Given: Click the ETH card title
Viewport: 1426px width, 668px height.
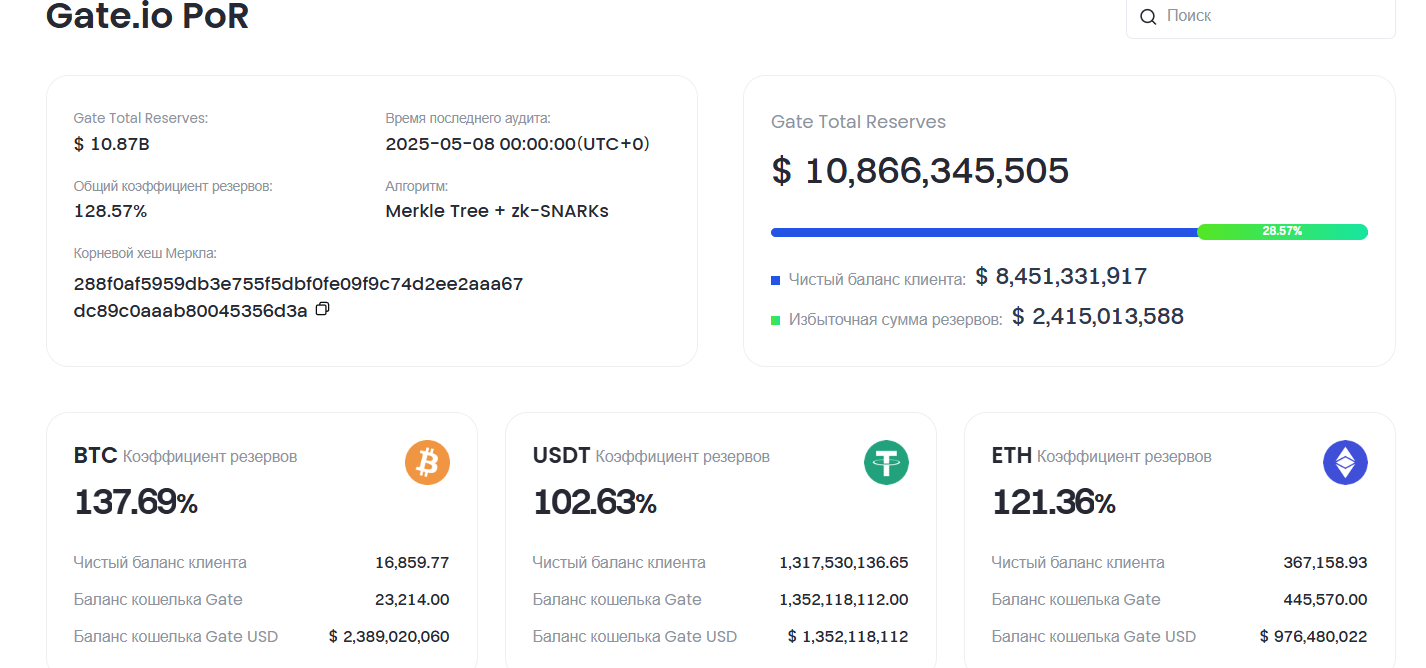Looking at the screenshot, I should 1012,456.
